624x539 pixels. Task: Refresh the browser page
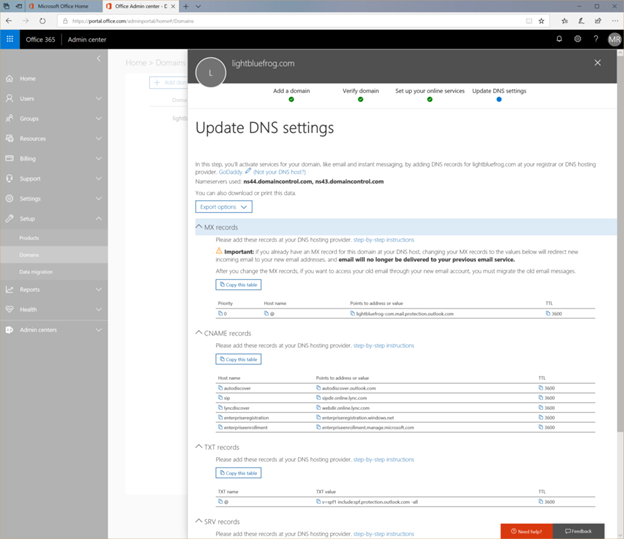pyautogui.click(x=42, y=21)
